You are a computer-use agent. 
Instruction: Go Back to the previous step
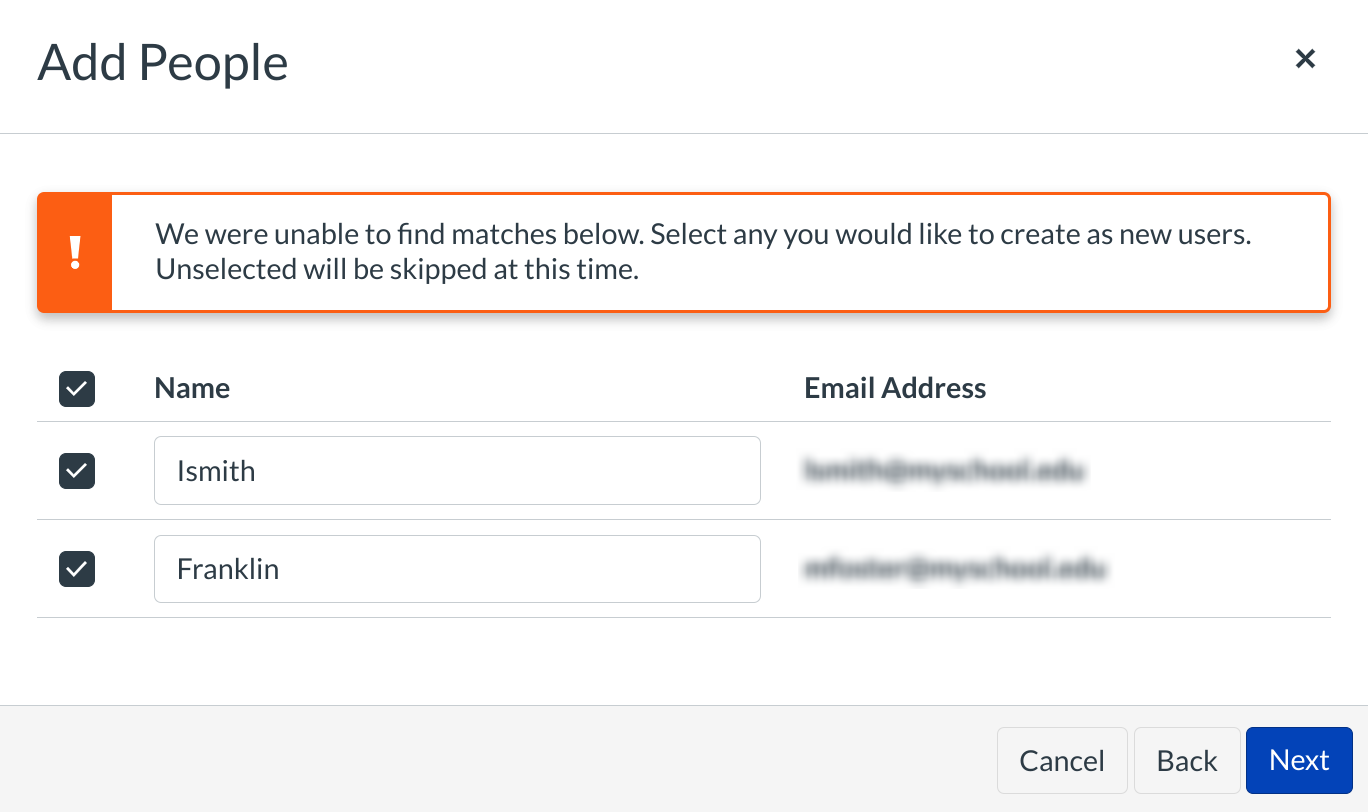pyautogui.click(x=1187, y=761)
